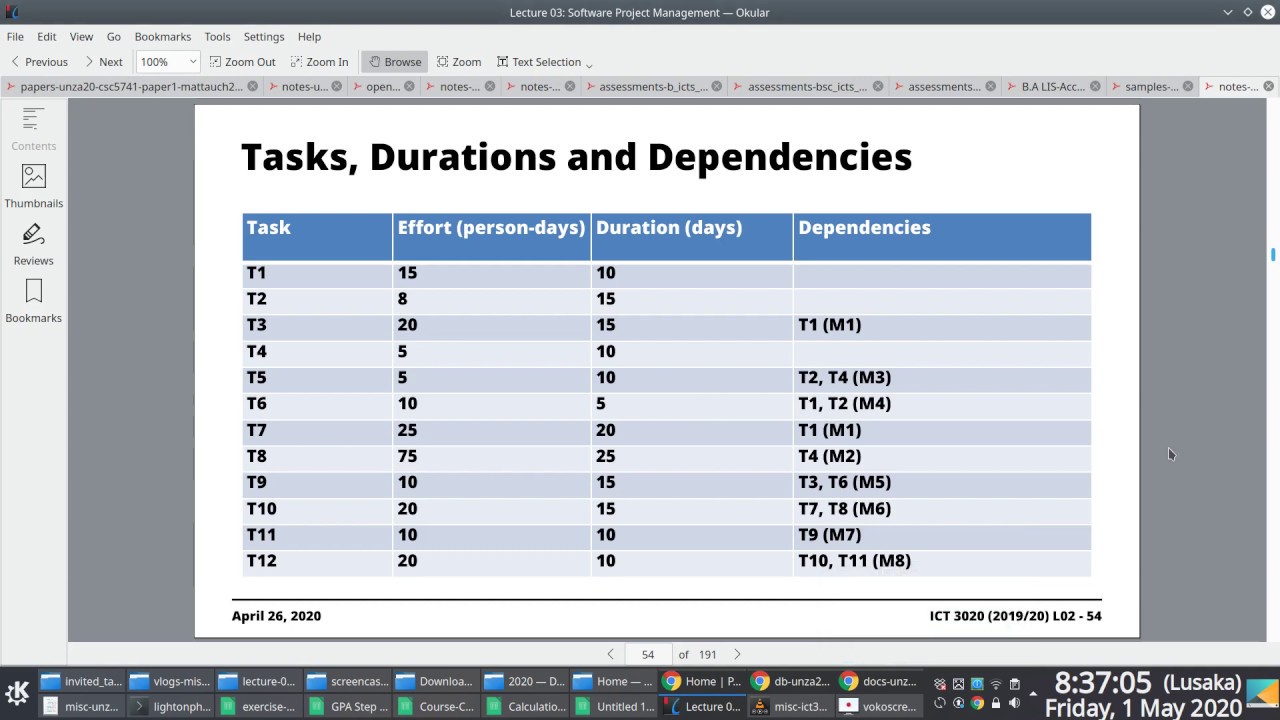Close the papers-unza20-csc5741 tab
Screen dimensions: 1280x720
click(253, 87)
